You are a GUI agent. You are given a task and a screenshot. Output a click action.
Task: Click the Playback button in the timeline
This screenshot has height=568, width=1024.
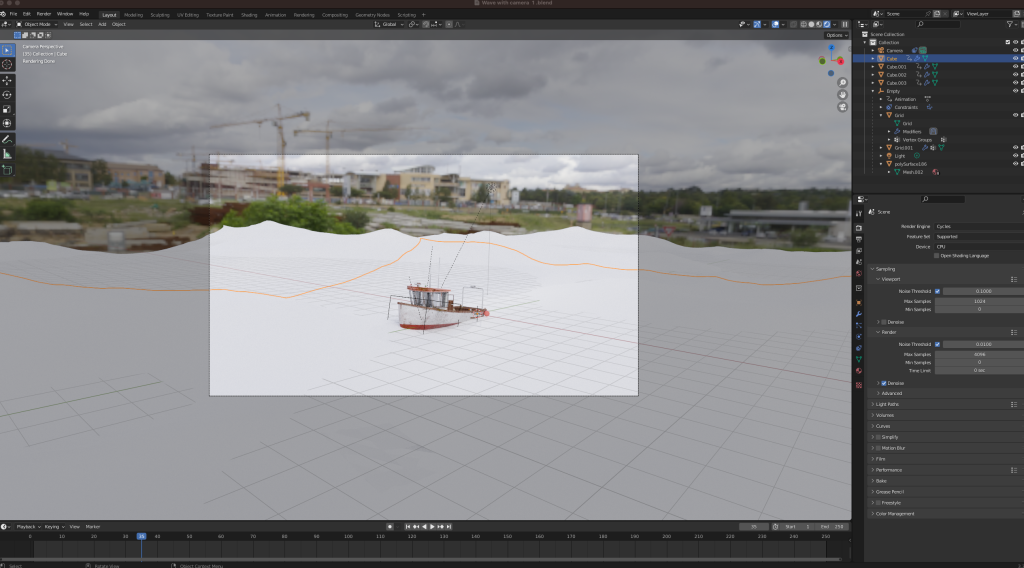[25, 526]
